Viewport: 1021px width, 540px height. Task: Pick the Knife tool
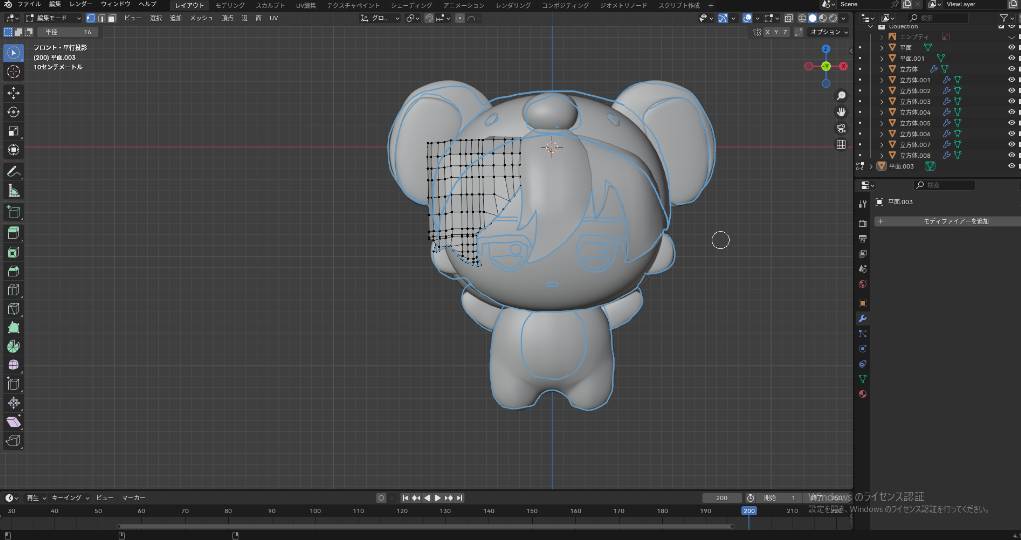pyautogui.click(x=14, y=308)
